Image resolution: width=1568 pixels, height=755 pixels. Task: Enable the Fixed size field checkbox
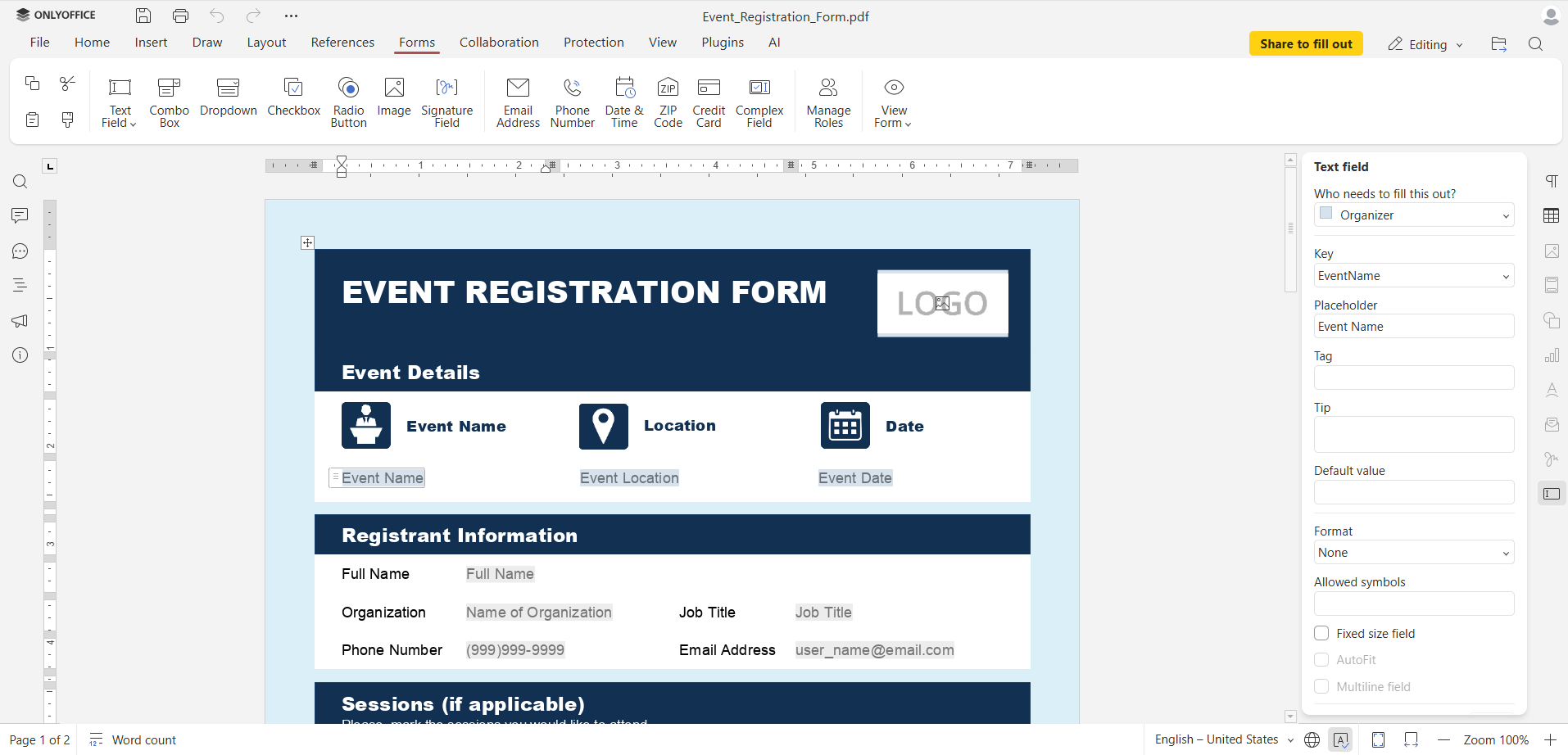pyautogui.click(x=1321, y=633)
